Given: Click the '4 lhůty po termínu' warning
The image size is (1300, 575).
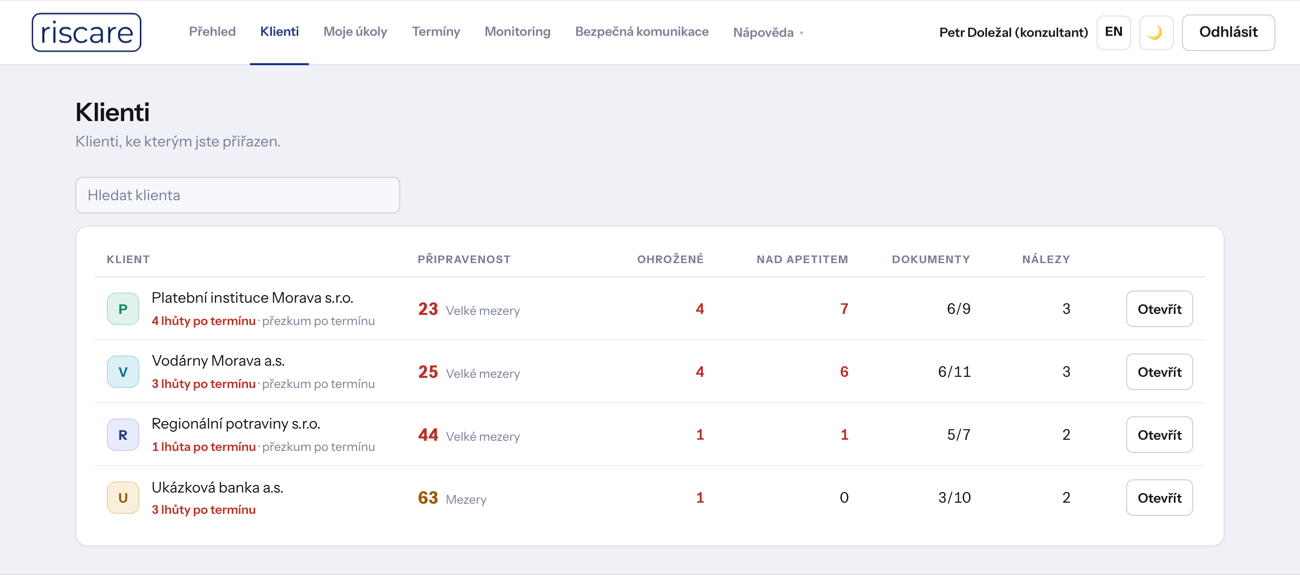Looking at the screenshot, I should click(x=204, y=321).
